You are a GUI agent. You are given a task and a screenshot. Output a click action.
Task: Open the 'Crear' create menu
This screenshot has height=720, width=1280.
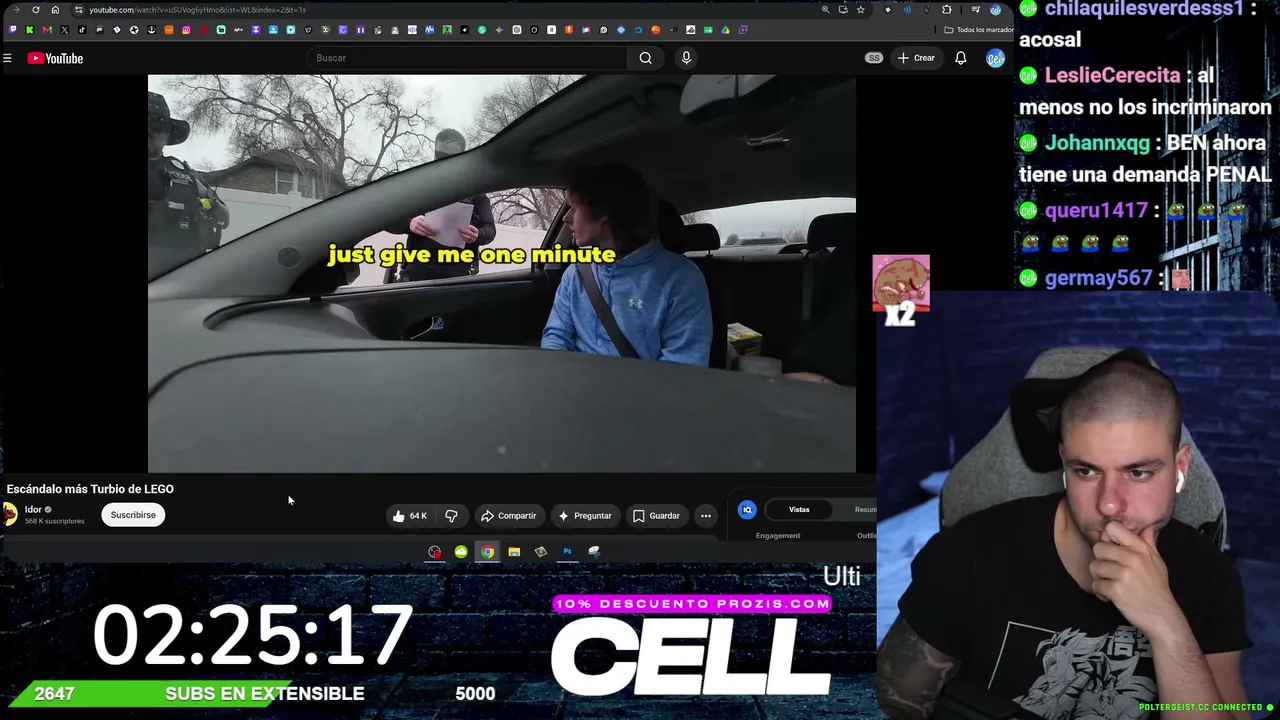916,58
